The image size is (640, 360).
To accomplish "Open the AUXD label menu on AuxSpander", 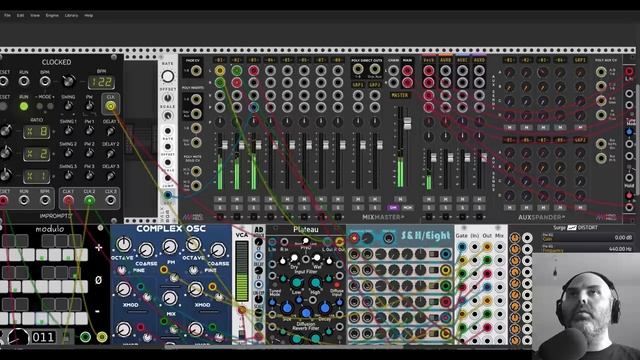I will coord(479,60).
